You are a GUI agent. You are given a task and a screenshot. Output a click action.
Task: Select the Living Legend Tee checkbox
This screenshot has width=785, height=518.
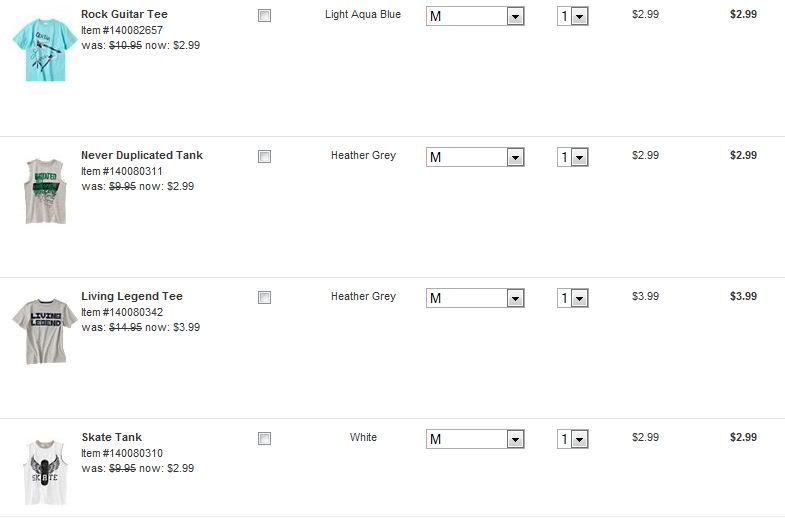(x=264, y=297)
